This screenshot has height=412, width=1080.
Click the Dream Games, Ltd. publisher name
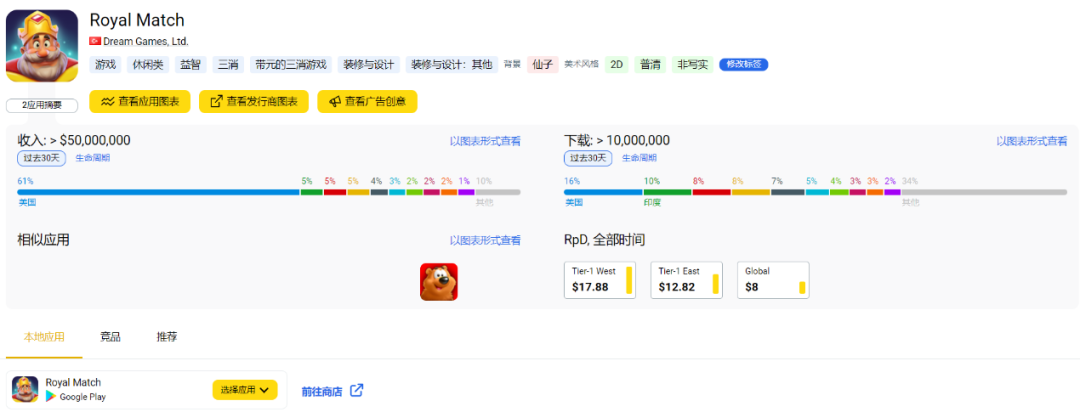pyautogui.click(x=146, y=41)
